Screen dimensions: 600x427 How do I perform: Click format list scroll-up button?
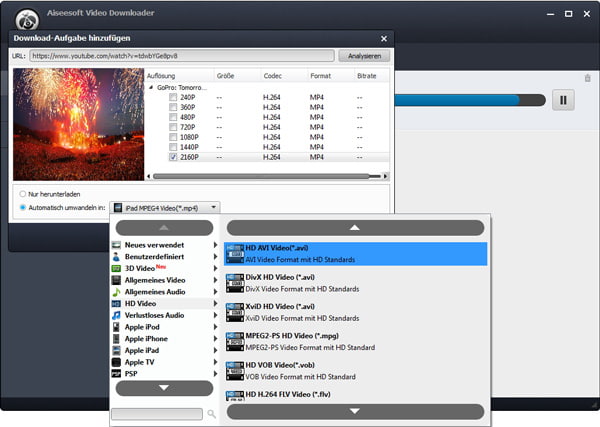[x=355, y=228]
